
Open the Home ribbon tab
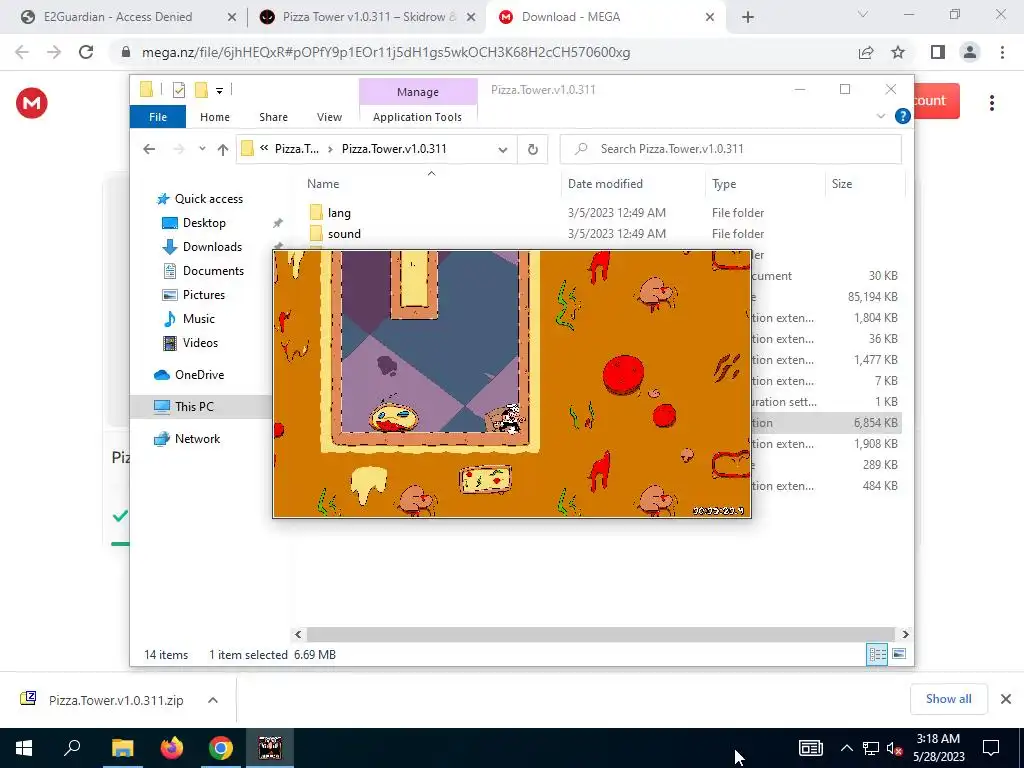(x=215, y=117)
